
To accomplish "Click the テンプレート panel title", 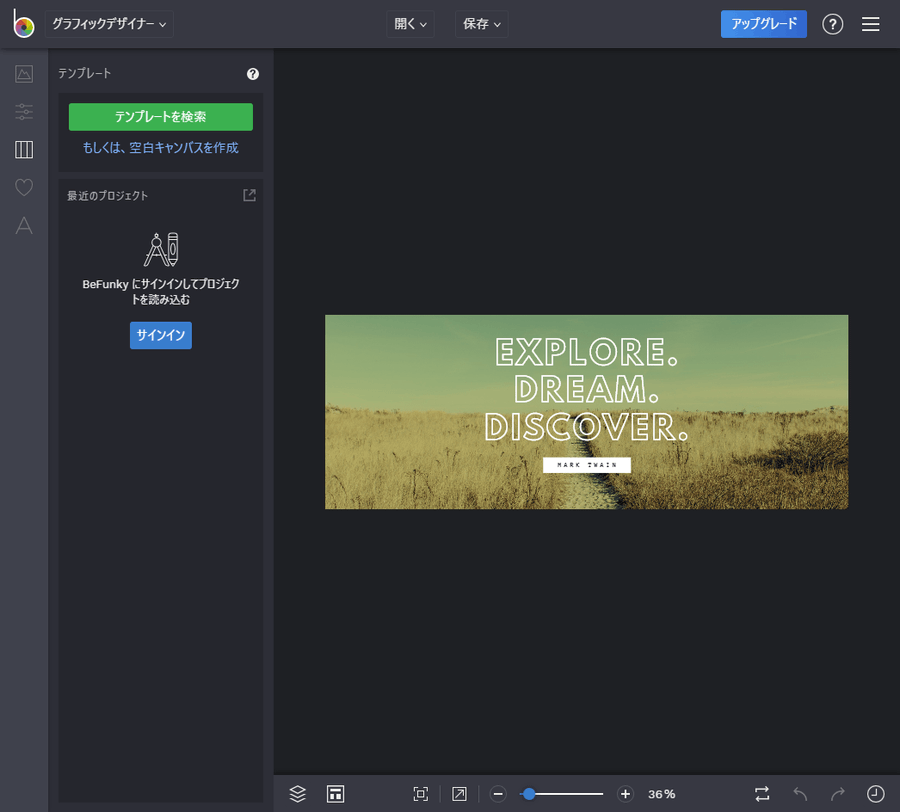I will tap(84, 73).
